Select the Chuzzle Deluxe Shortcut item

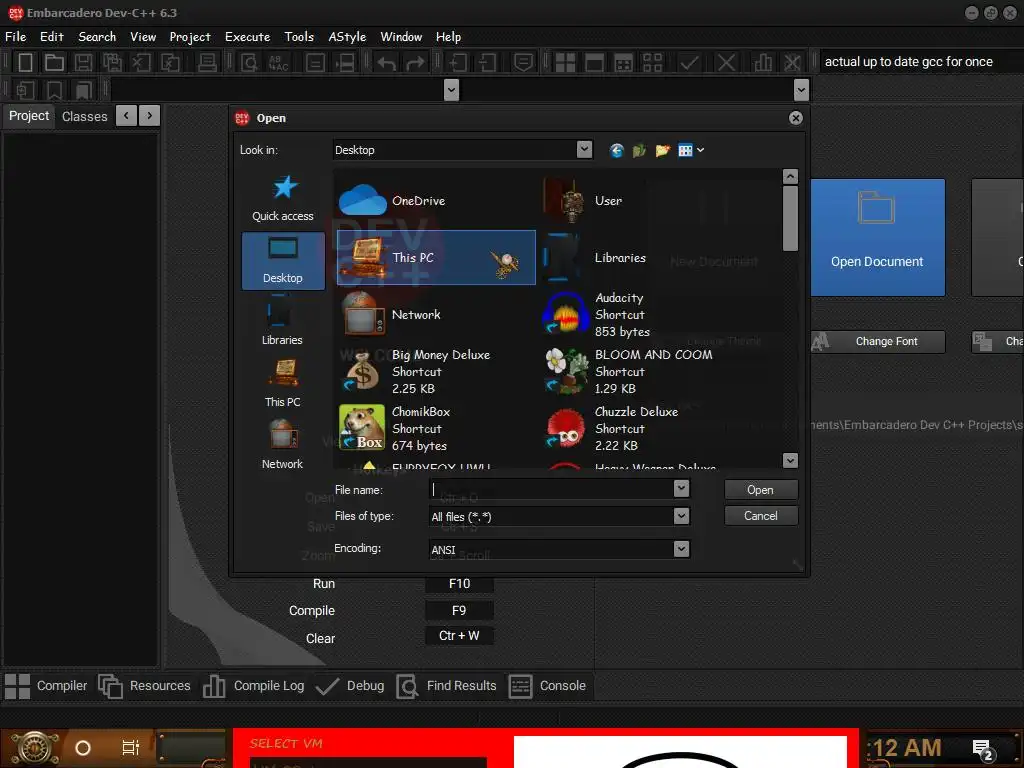637,428
